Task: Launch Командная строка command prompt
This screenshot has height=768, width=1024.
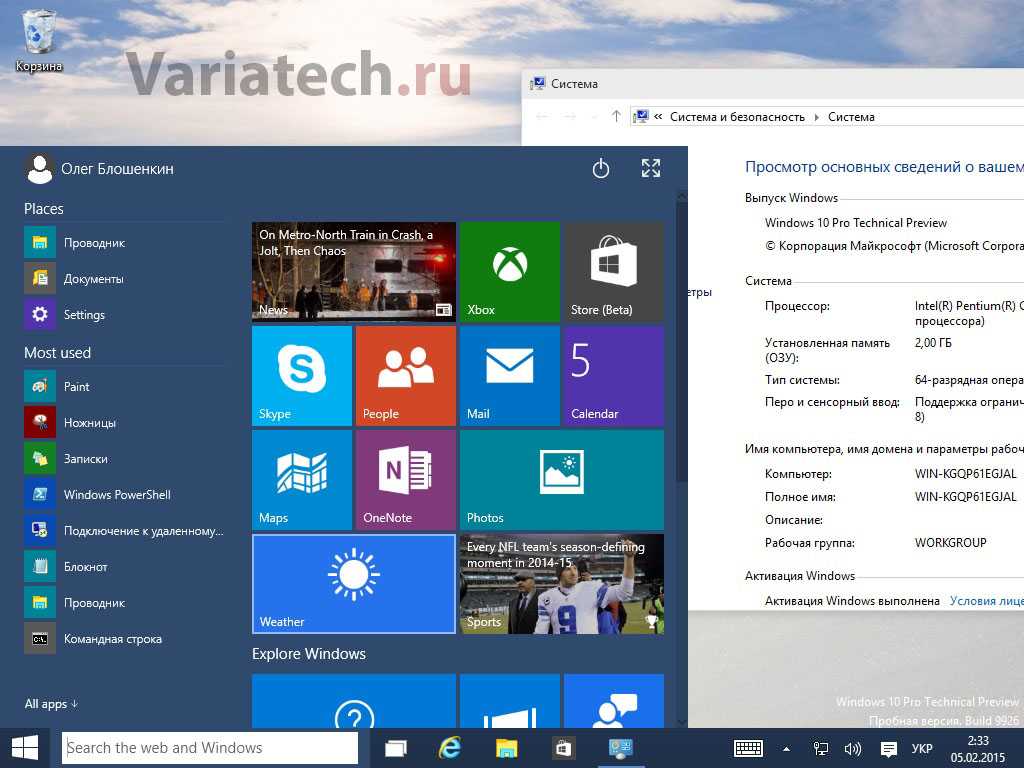Action: point(124,639)
